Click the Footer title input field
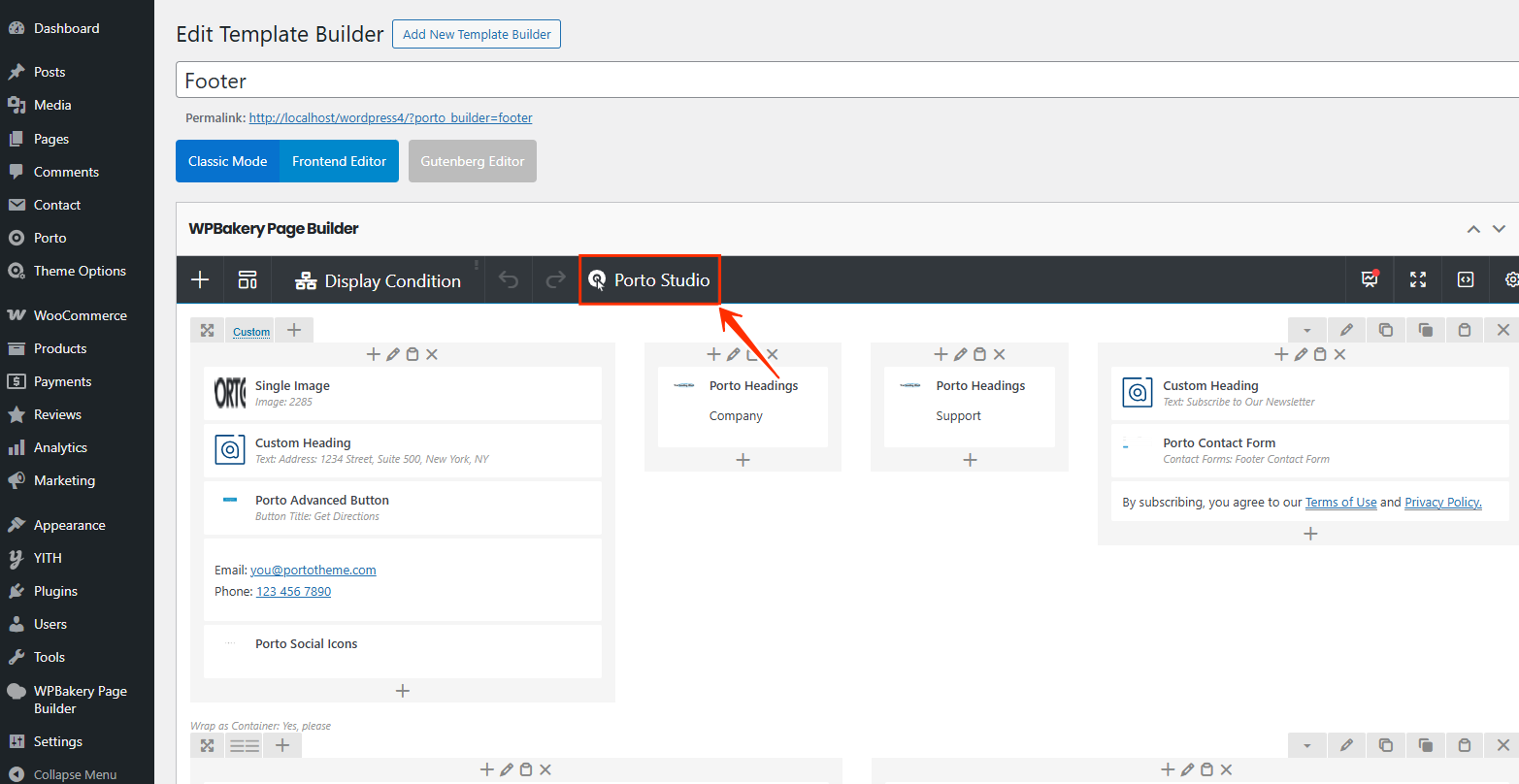 pyautogui.click(x=847, y=81)
